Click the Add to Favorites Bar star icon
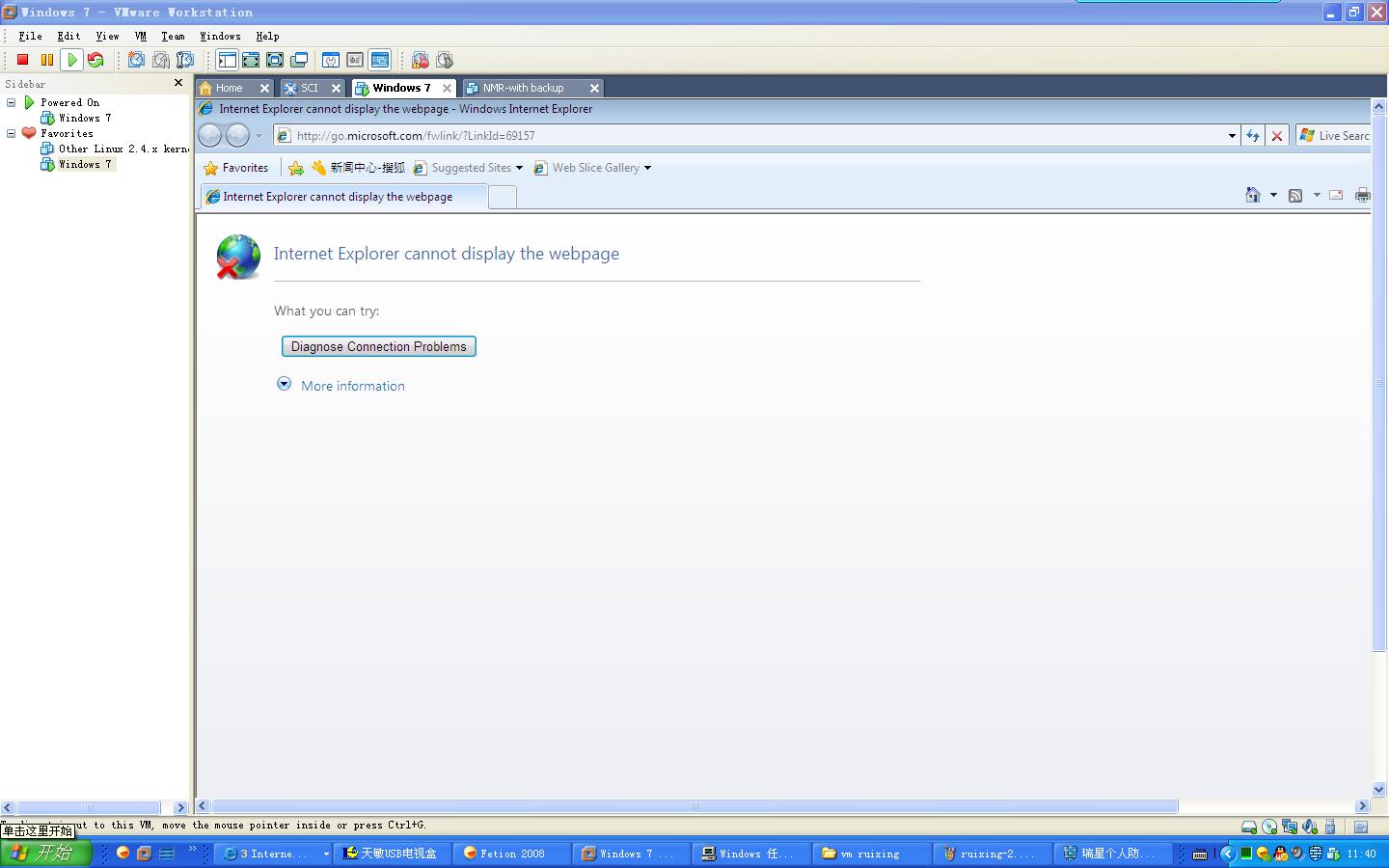This screenshot has width=1389, height=868. 296,168
